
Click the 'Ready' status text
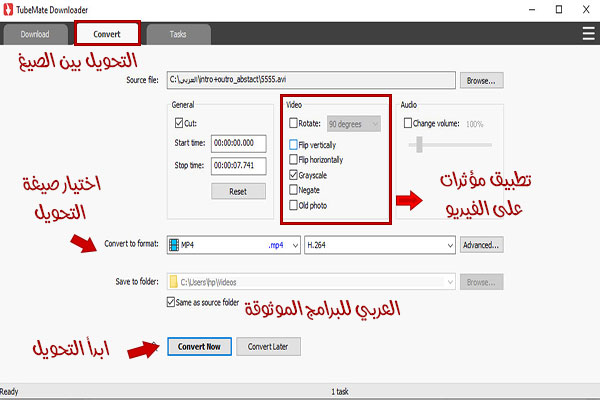pyautogui.click(x=9, y=392)
